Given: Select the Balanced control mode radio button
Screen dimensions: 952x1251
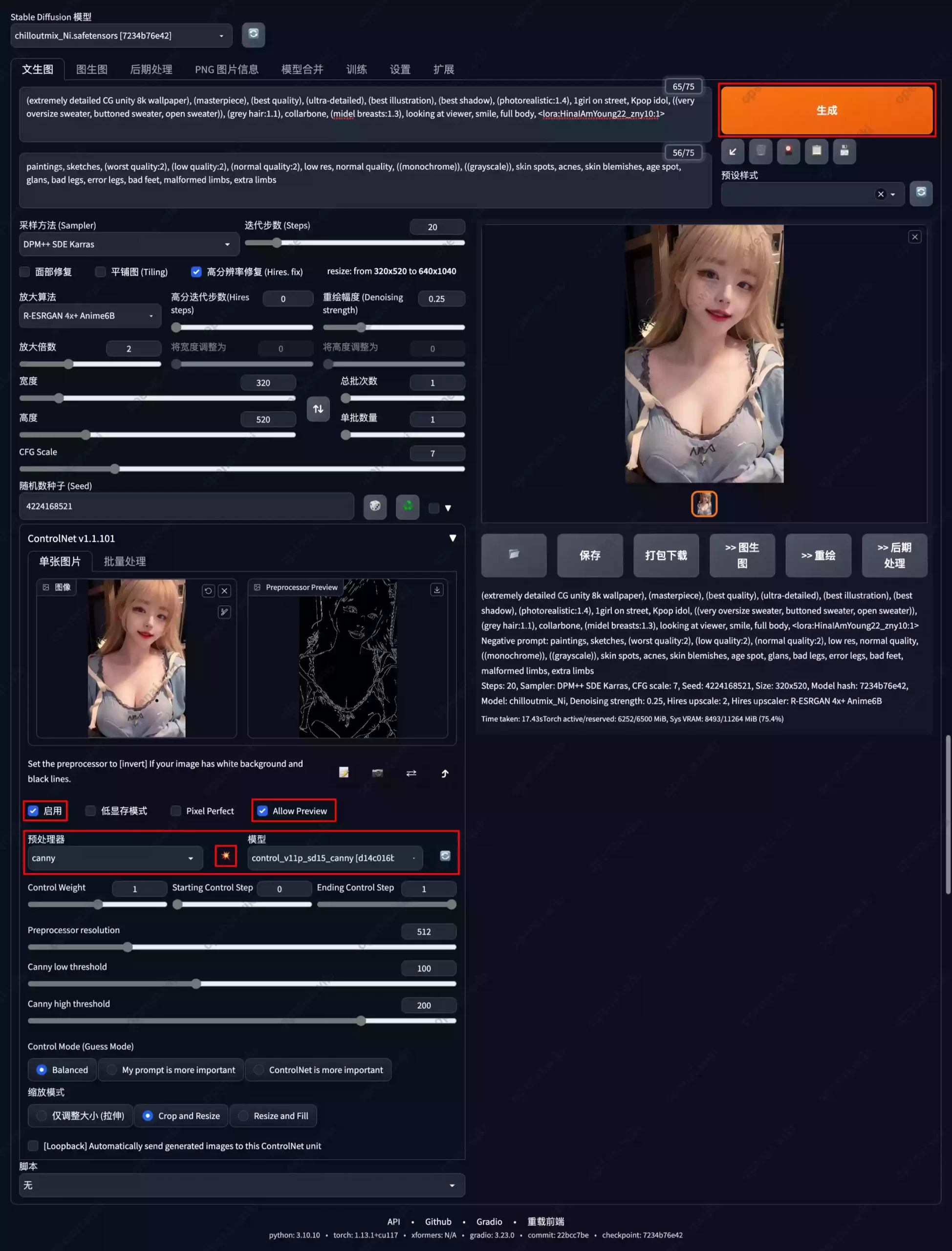Looking at the screenshot, I should (x=41, y=1070).
